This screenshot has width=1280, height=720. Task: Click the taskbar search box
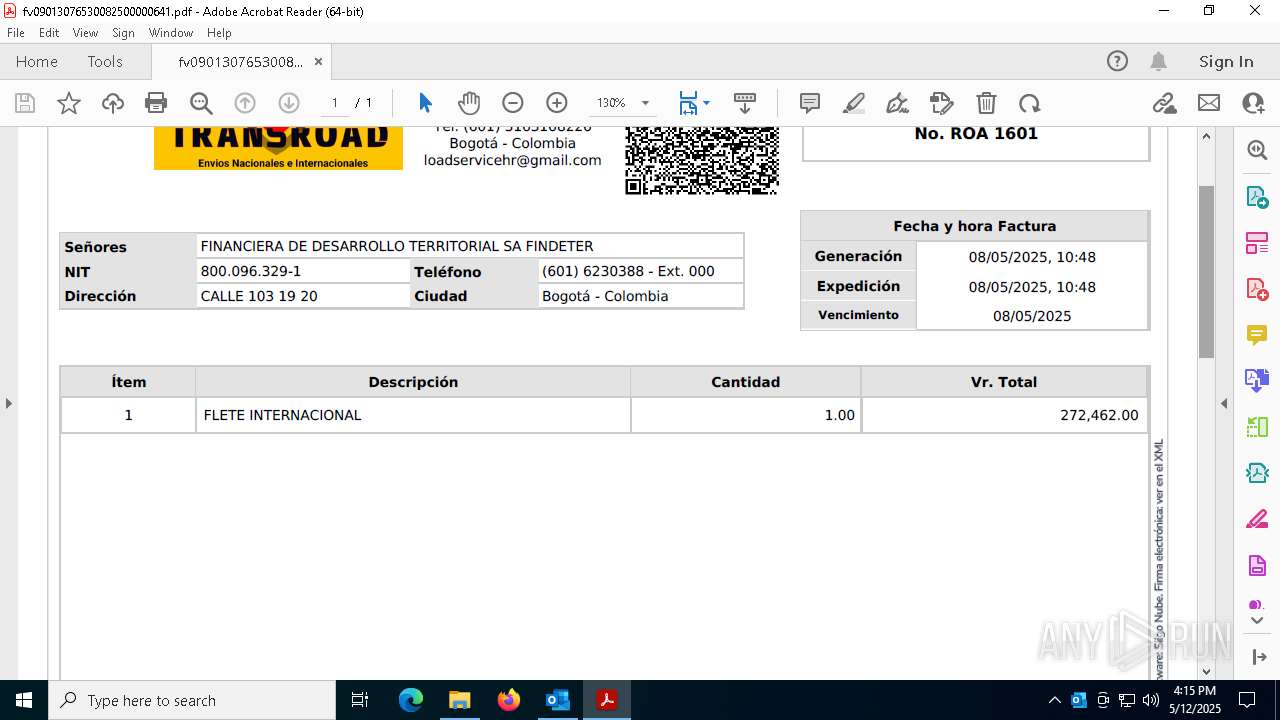[x=192, y=700]
